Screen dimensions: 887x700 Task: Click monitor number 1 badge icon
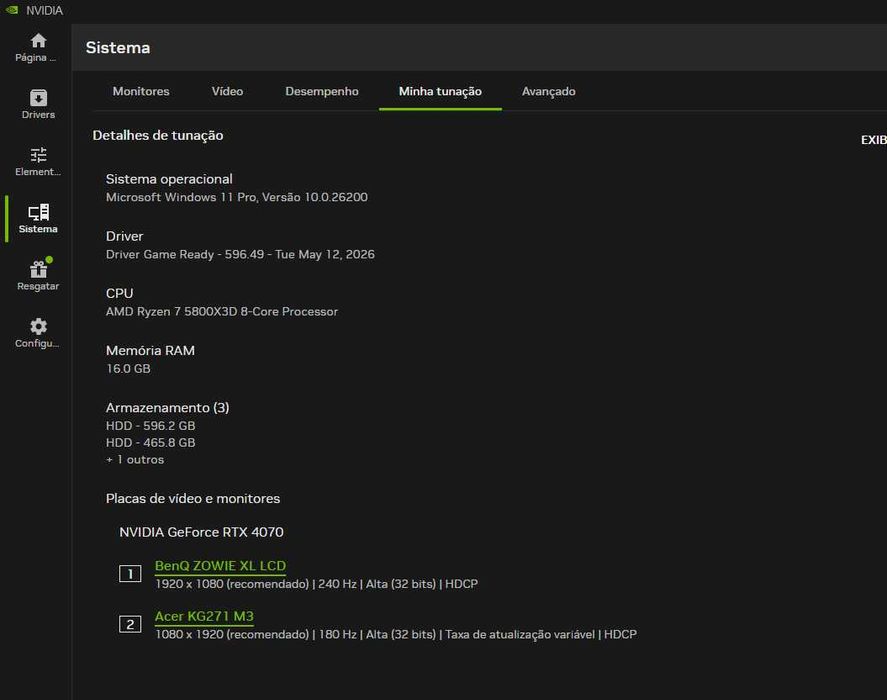(x=130, y=574)
